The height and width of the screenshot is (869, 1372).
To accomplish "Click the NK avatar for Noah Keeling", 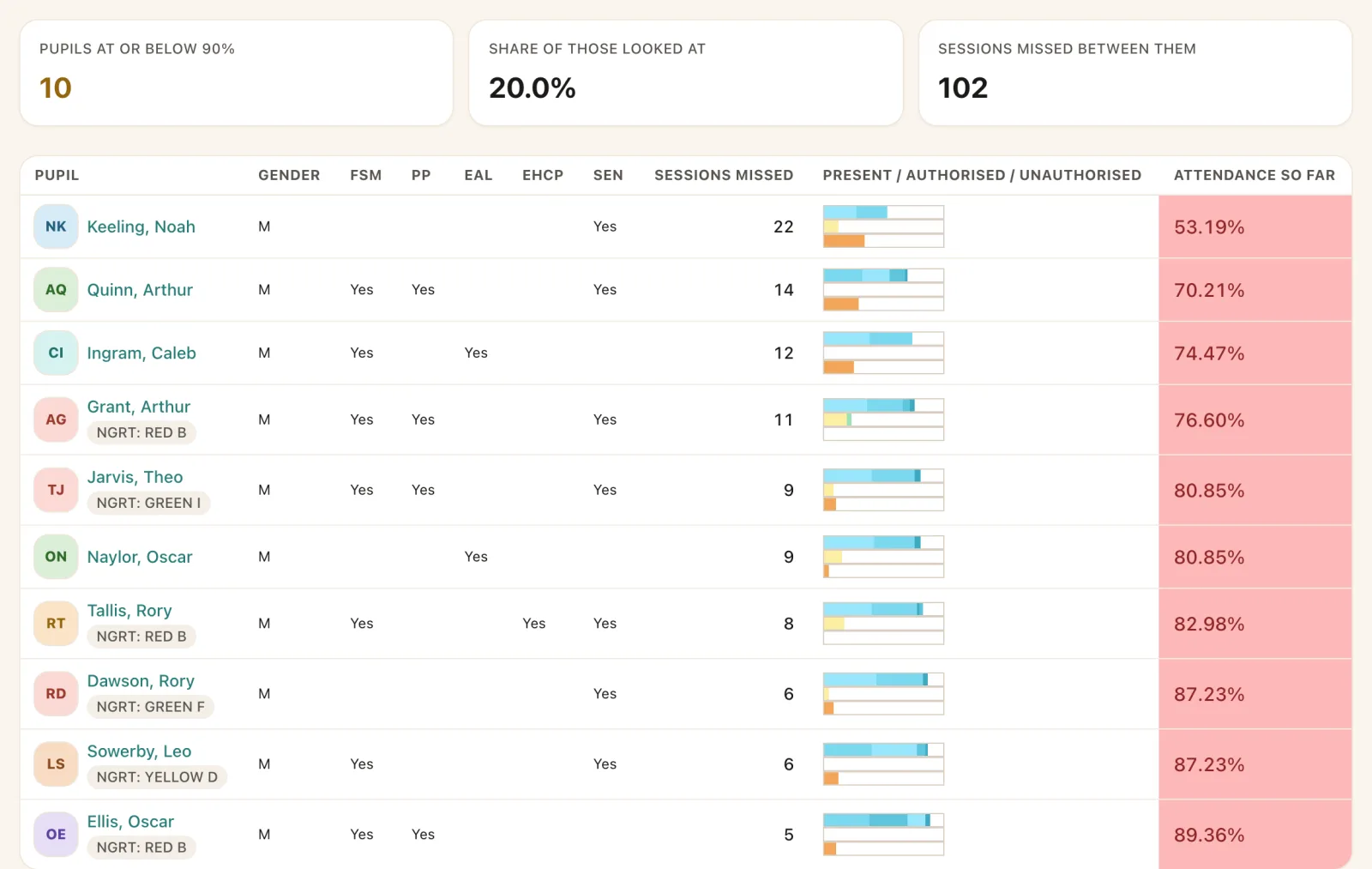I will tap(56, 226).
